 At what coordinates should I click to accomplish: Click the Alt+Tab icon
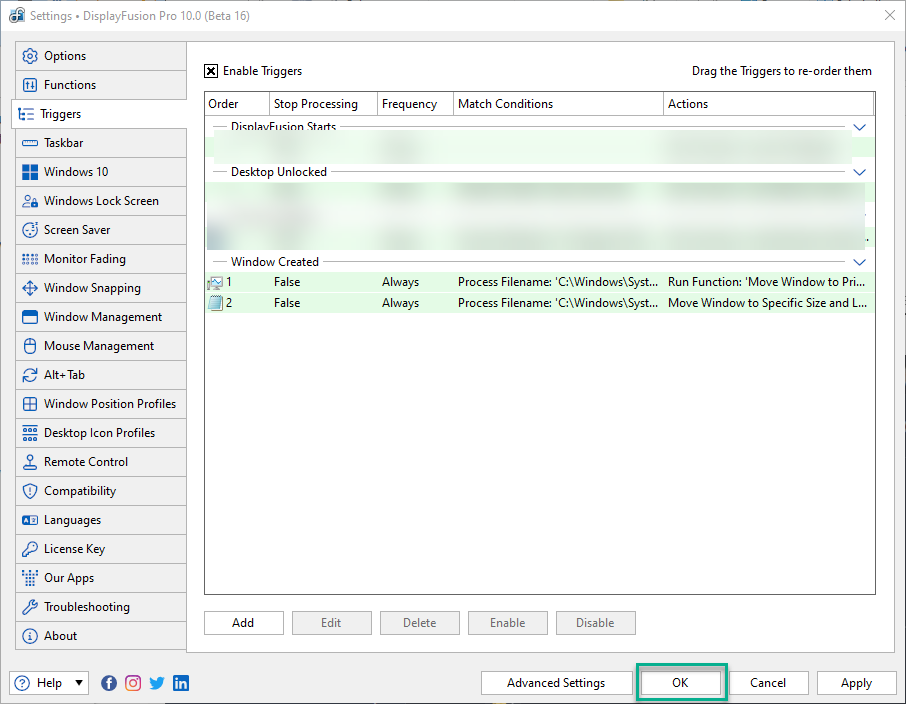click(29, 375)
